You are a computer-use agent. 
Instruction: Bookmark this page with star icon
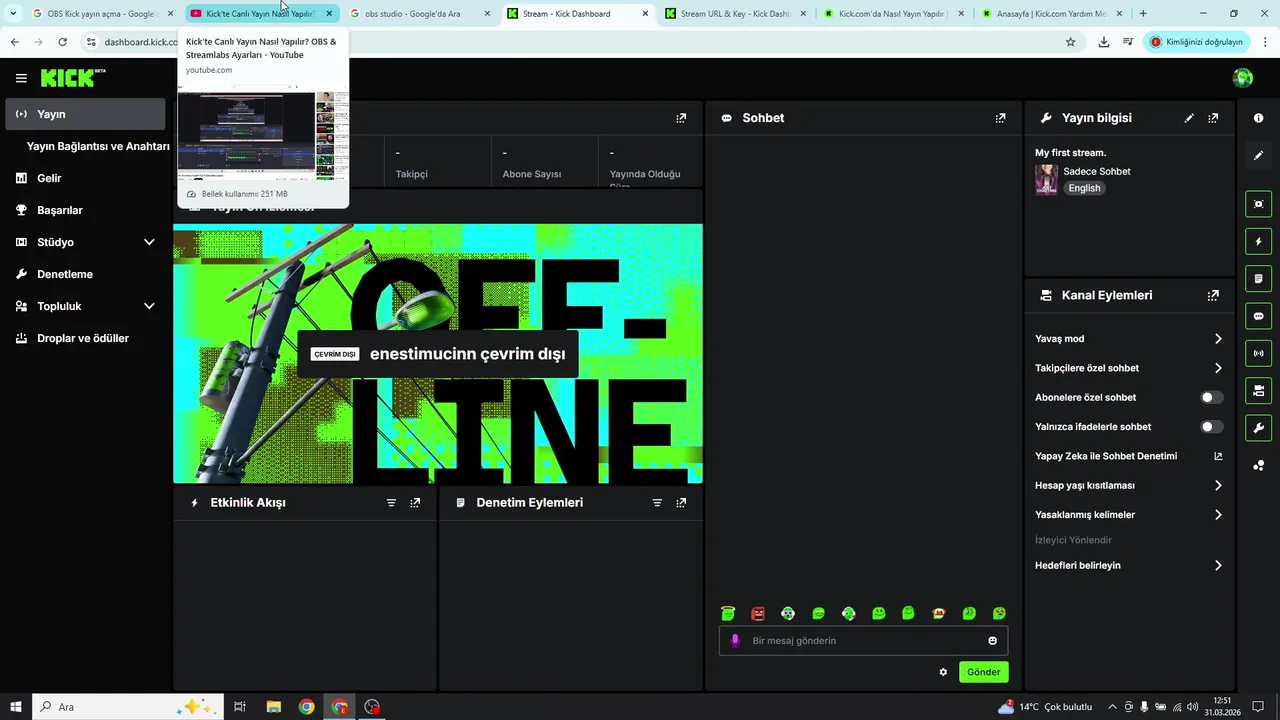click(x=1070, y=42)
